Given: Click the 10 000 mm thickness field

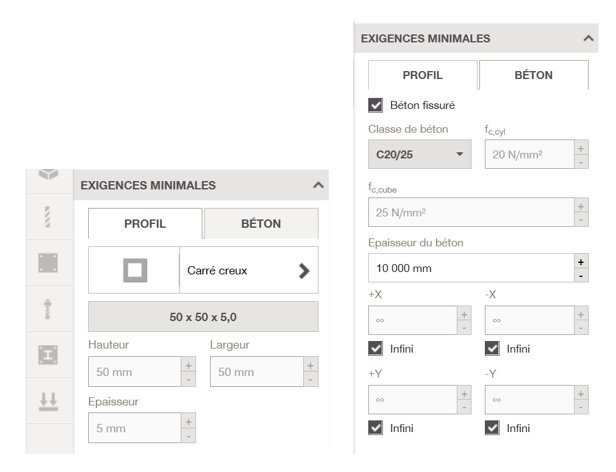Looking at the screenshot, I should pyautogui.click(x=471, y=268).
